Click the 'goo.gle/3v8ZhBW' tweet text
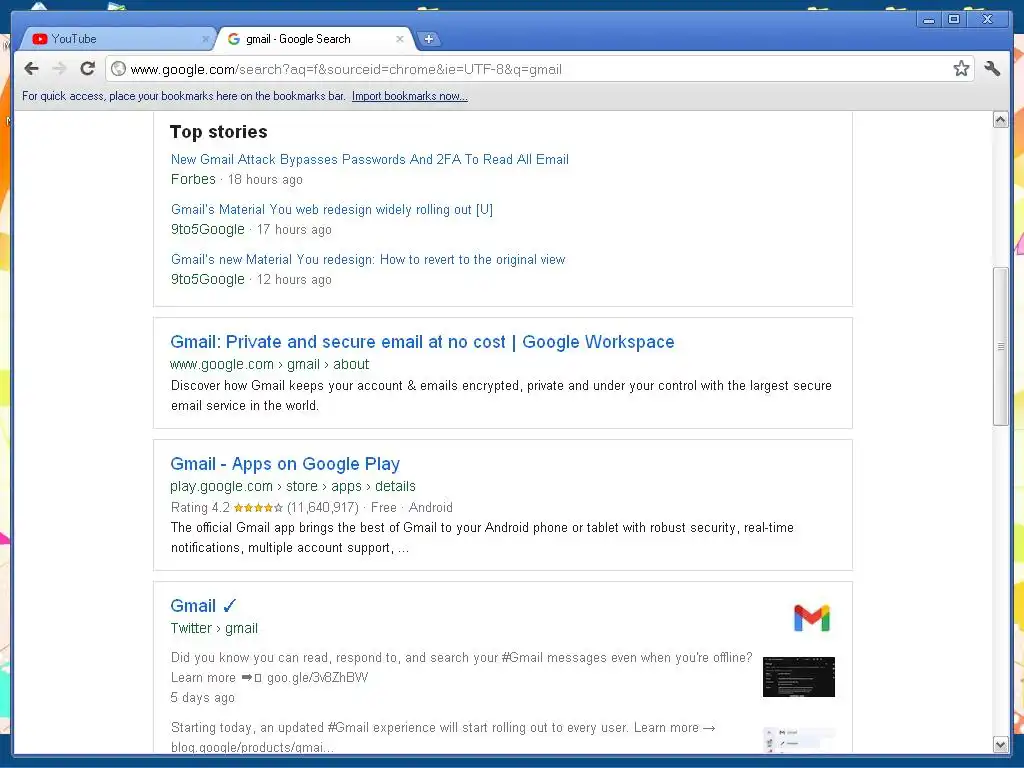The width and height of the screenshot is (1024, 768). point(317,677)
